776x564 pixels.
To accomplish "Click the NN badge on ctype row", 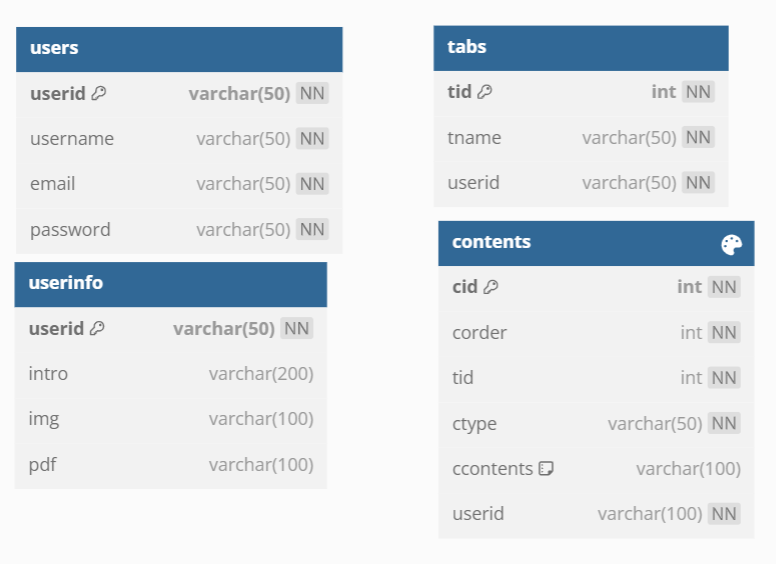I will 724,423.
